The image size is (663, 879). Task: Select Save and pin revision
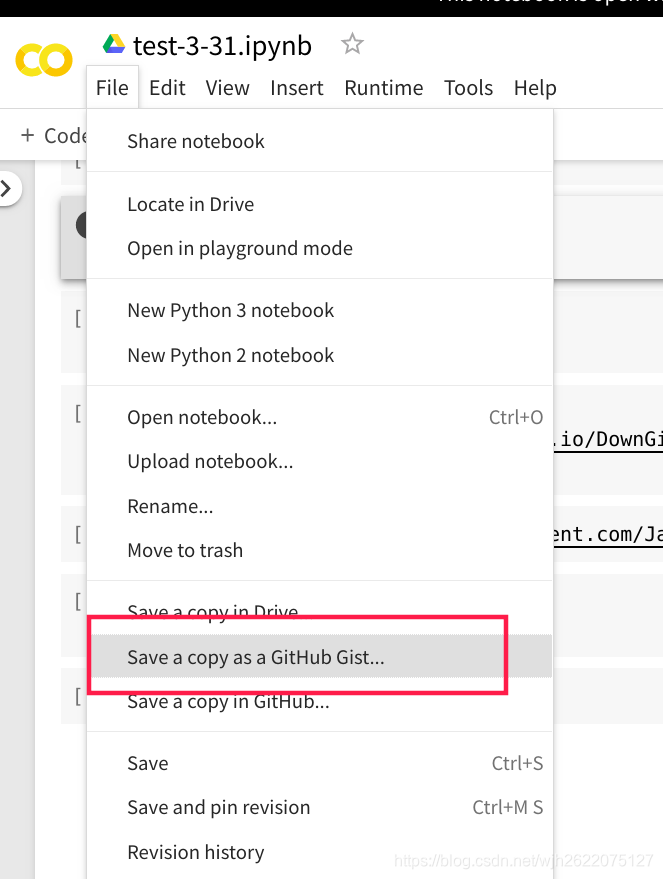(x=319, y=807)
